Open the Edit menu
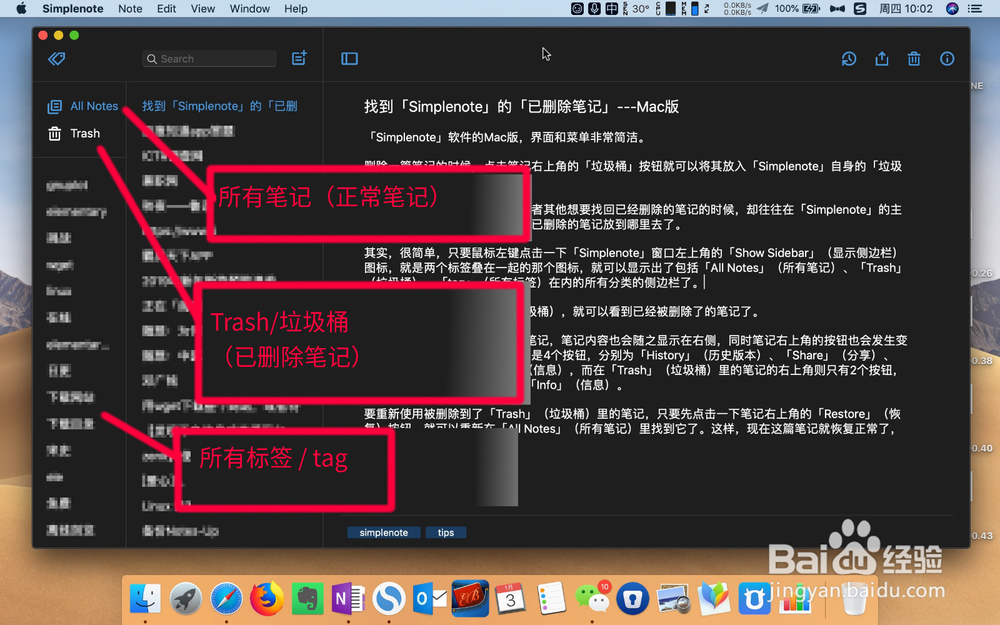Image resolution: width=1000 pixels, height=625 pixels. 166,8
